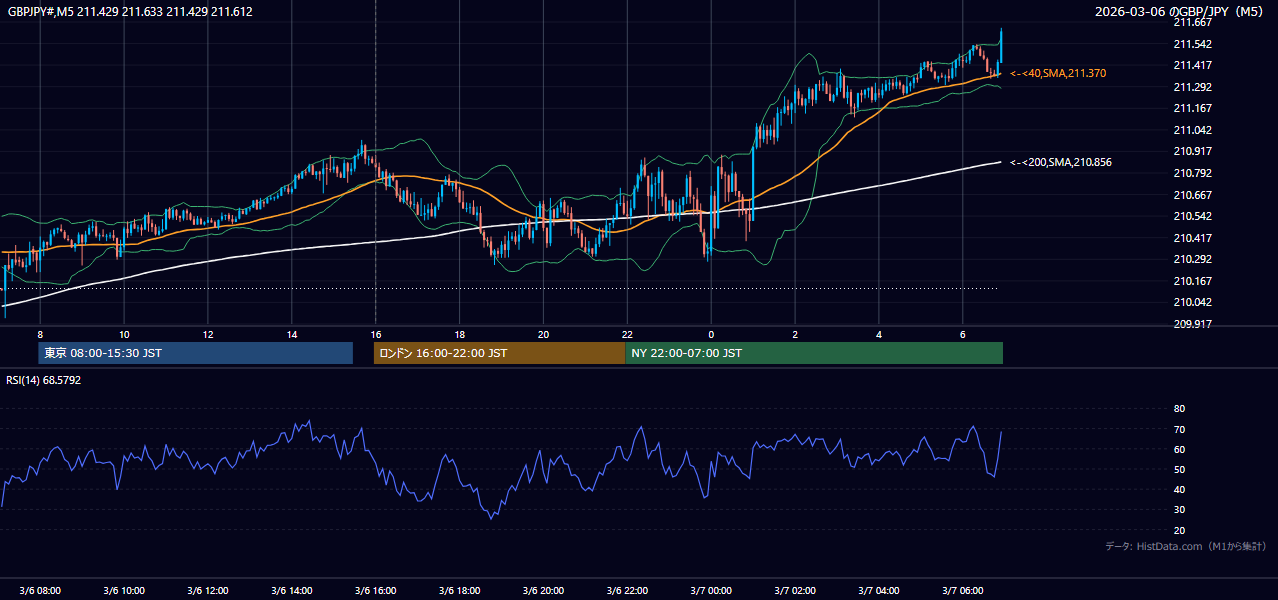
Task: Click price axis value 211.667
Action: 1192,23
